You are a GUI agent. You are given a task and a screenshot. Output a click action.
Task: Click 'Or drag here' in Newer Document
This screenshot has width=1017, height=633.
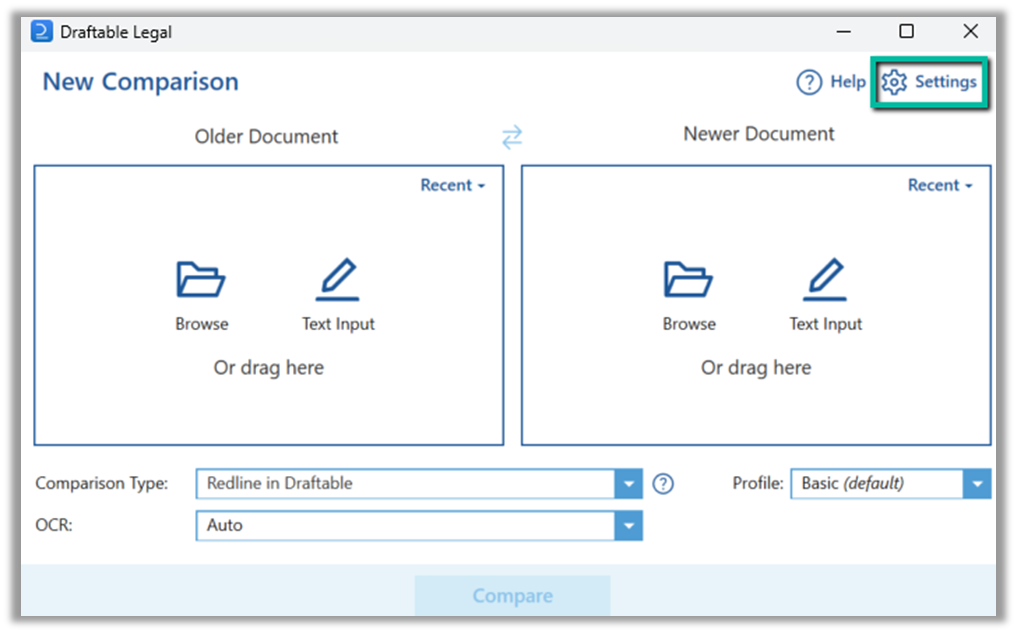coord(756,368)
